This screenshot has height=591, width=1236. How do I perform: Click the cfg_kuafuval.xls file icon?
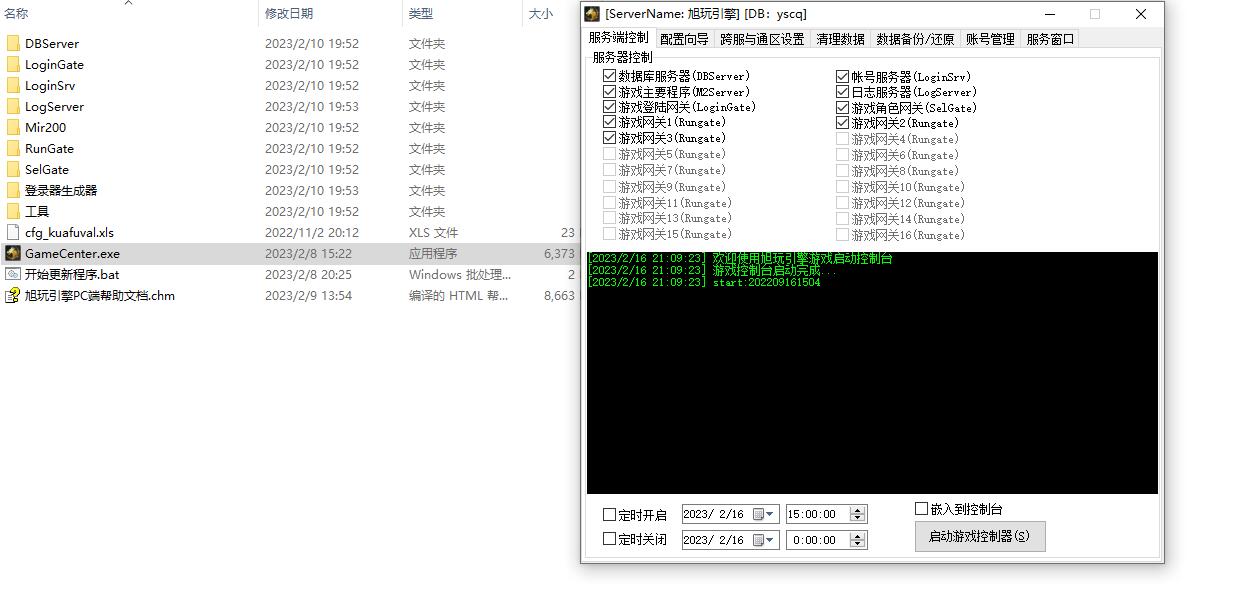[x=13, y=233]
